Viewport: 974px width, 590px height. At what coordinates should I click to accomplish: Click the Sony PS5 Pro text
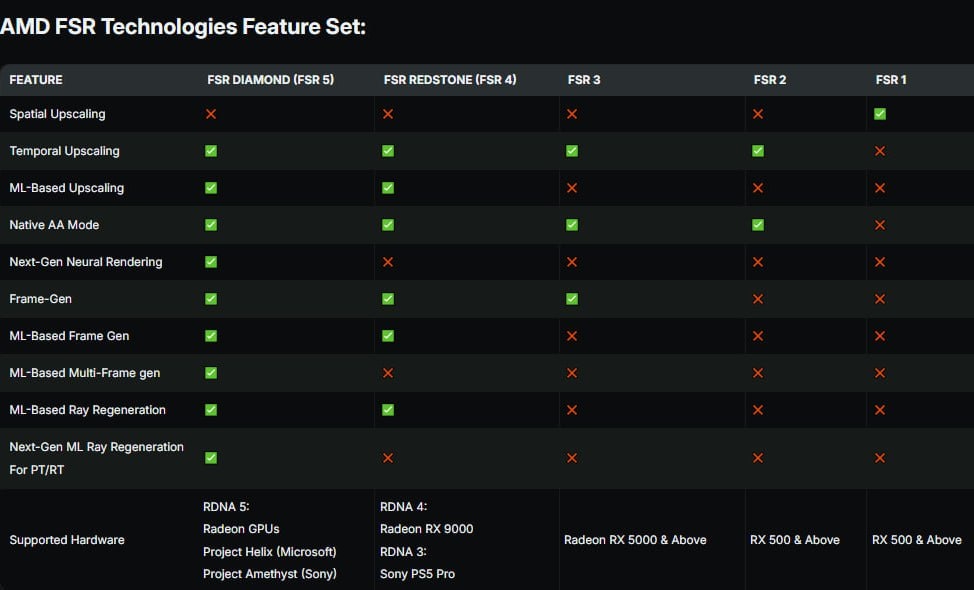coord(418,574)
